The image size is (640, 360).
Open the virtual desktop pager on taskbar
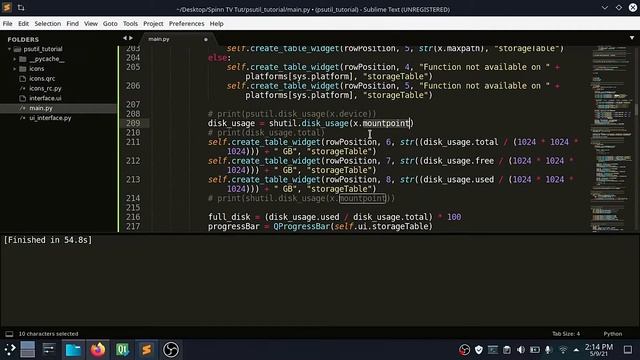pyautogui.click(x=28, y=350)
